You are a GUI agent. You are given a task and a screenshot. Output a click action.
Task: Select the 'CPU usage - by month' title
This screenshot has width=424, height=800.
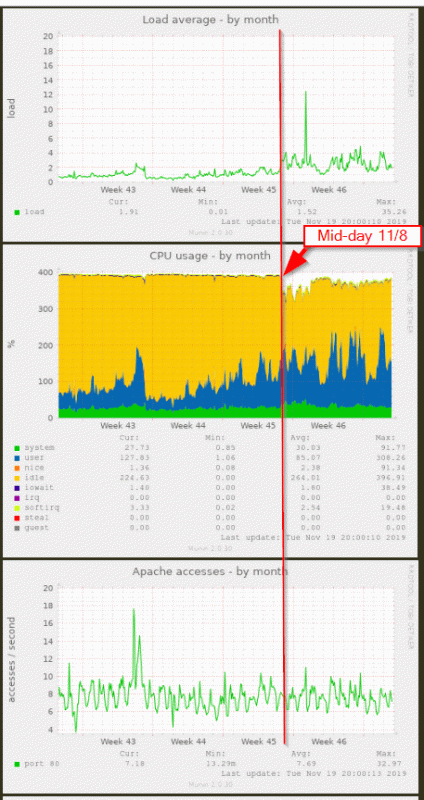tap(210, 255)
